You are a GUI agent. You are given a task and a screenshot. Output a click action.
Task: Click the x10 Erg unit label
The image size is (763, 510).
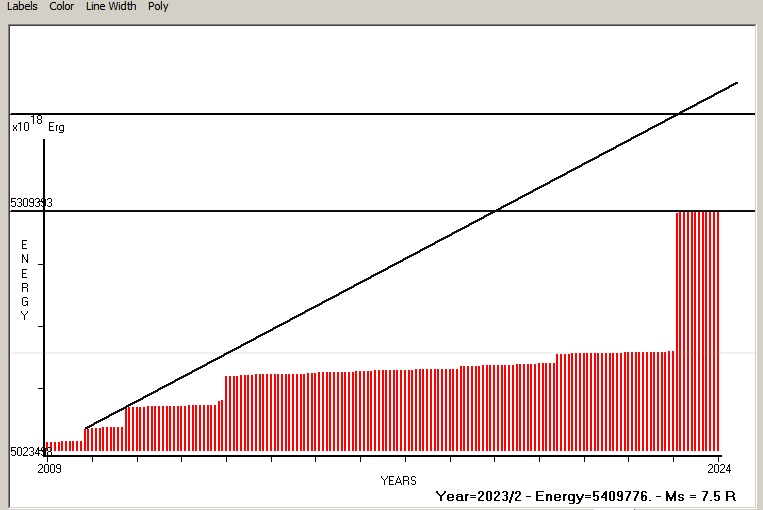38,126
